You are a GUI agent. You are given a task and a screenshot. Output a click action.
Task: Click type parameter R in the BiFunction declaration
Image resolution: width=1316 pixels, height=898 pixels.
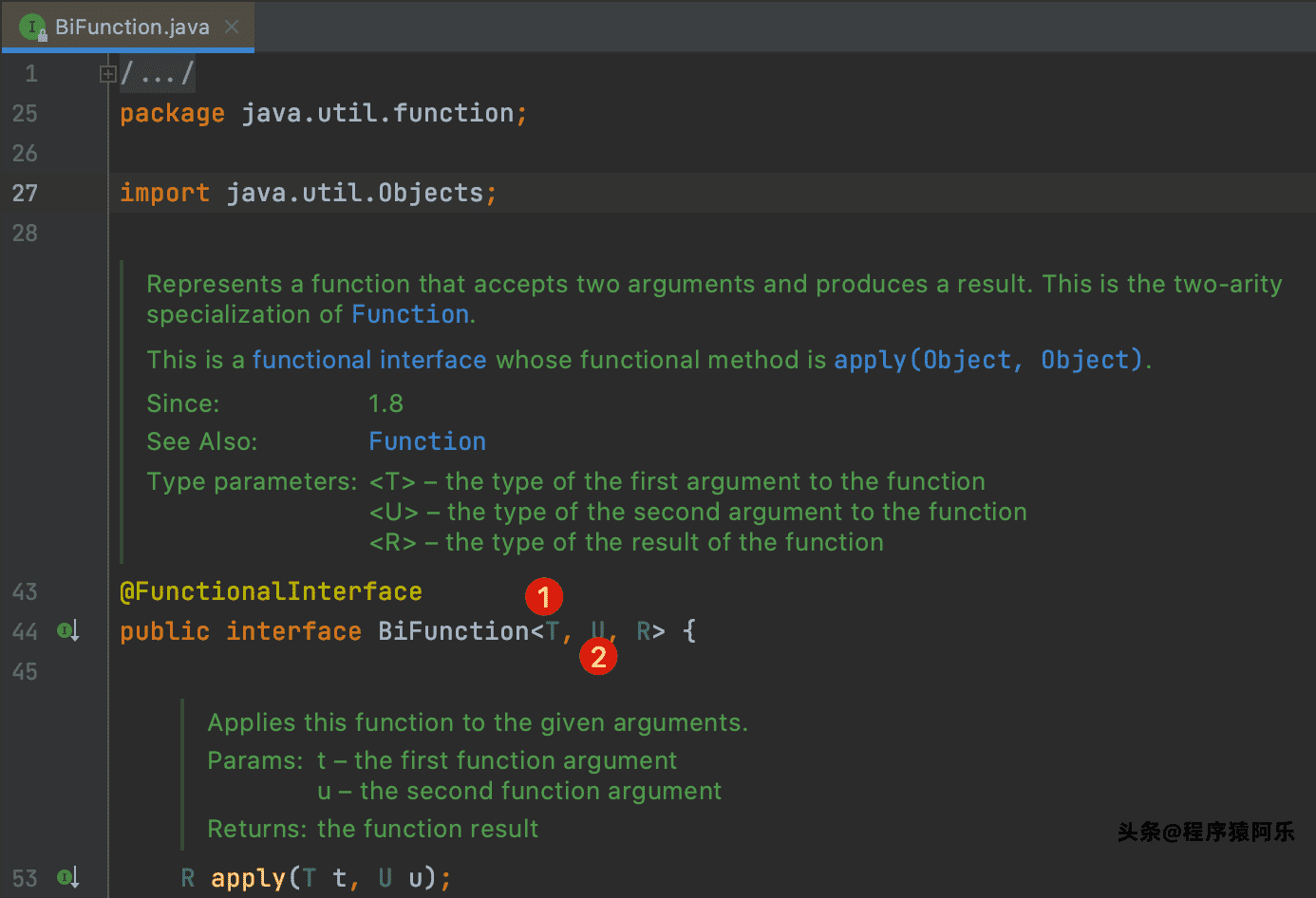644,631
